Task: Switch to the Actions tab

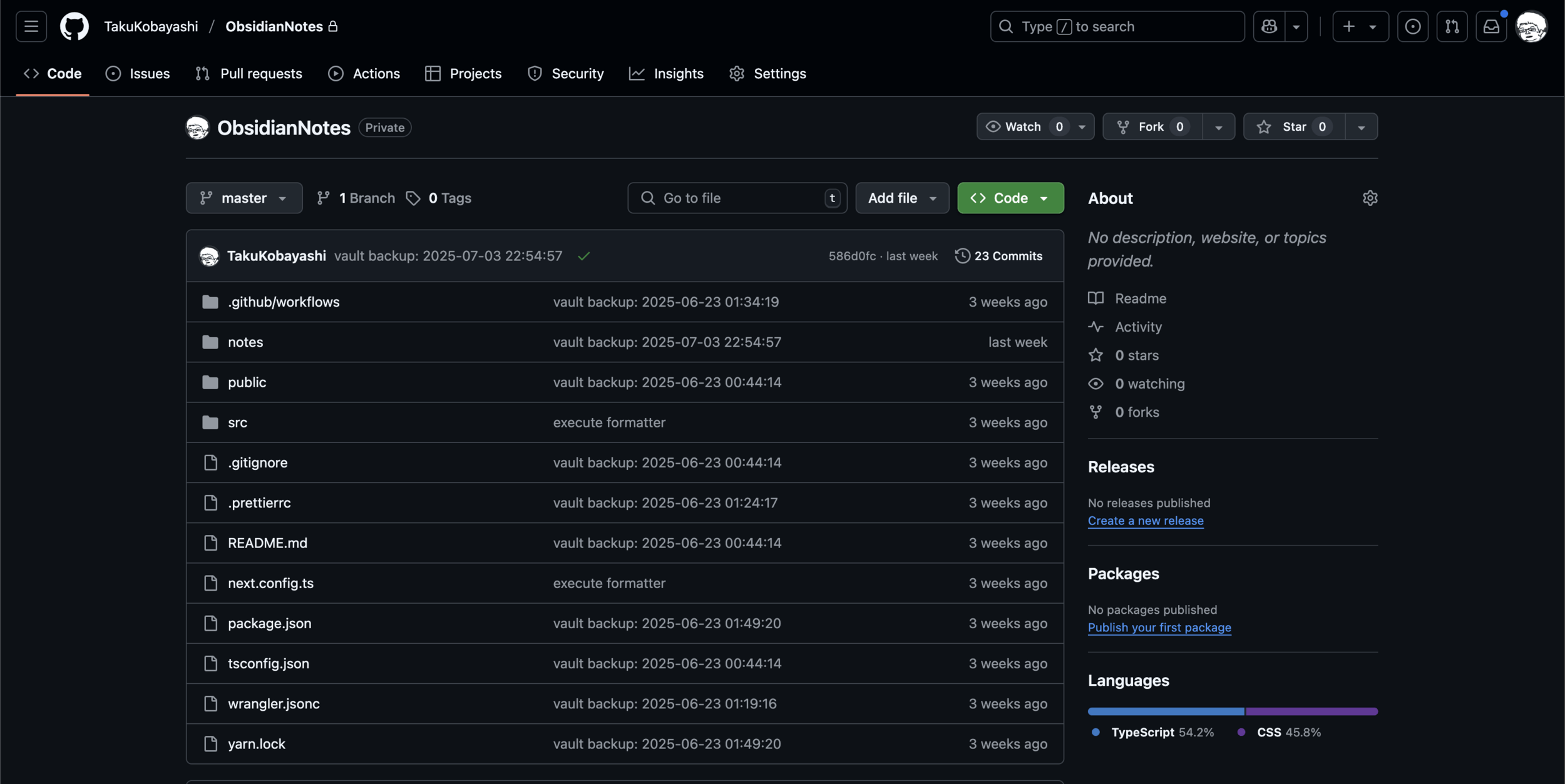Action: pyautogui.click(x=364, y=73)
